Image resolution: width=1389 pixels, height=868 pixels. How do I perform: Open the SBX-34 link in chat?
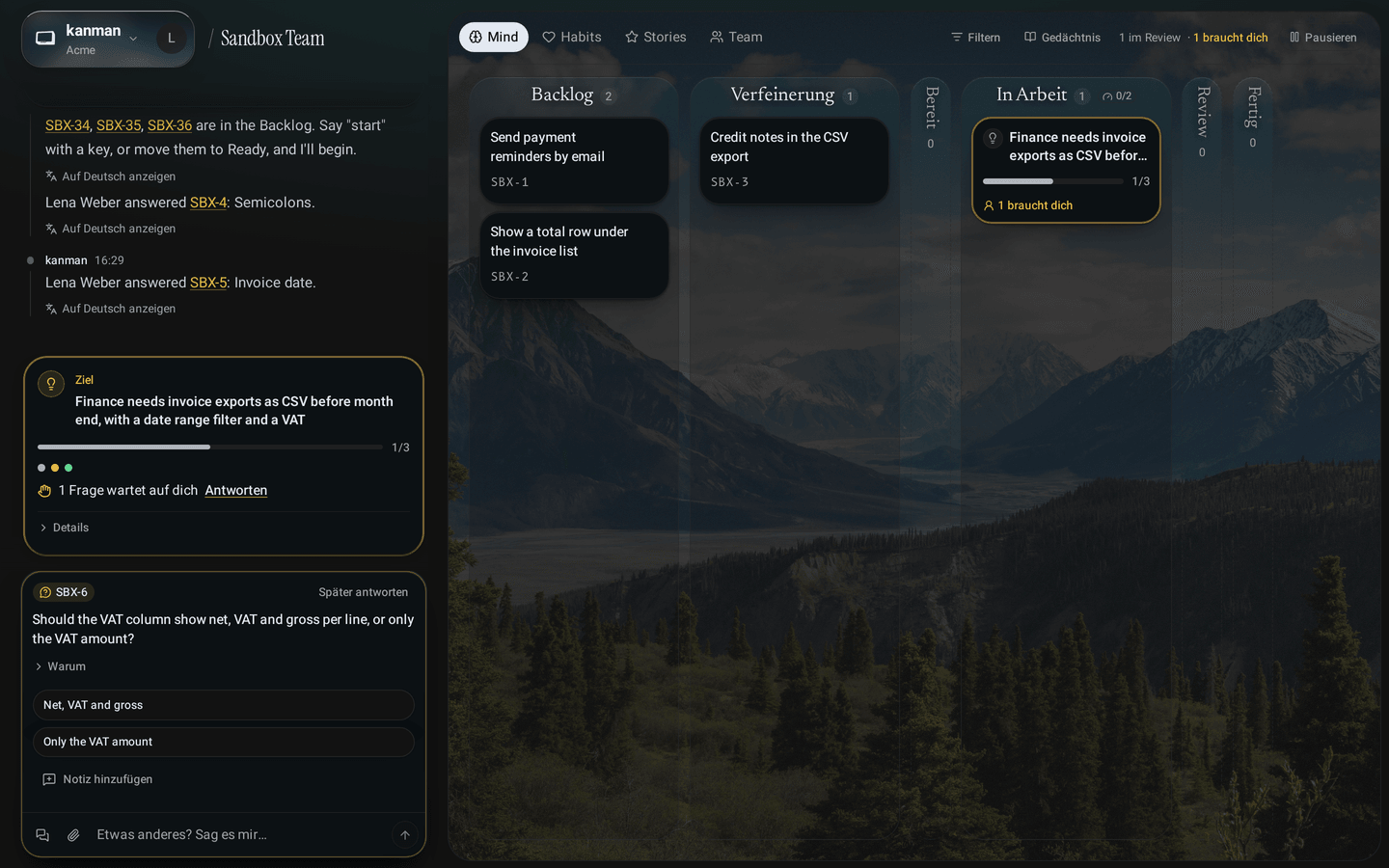(68, 125)
